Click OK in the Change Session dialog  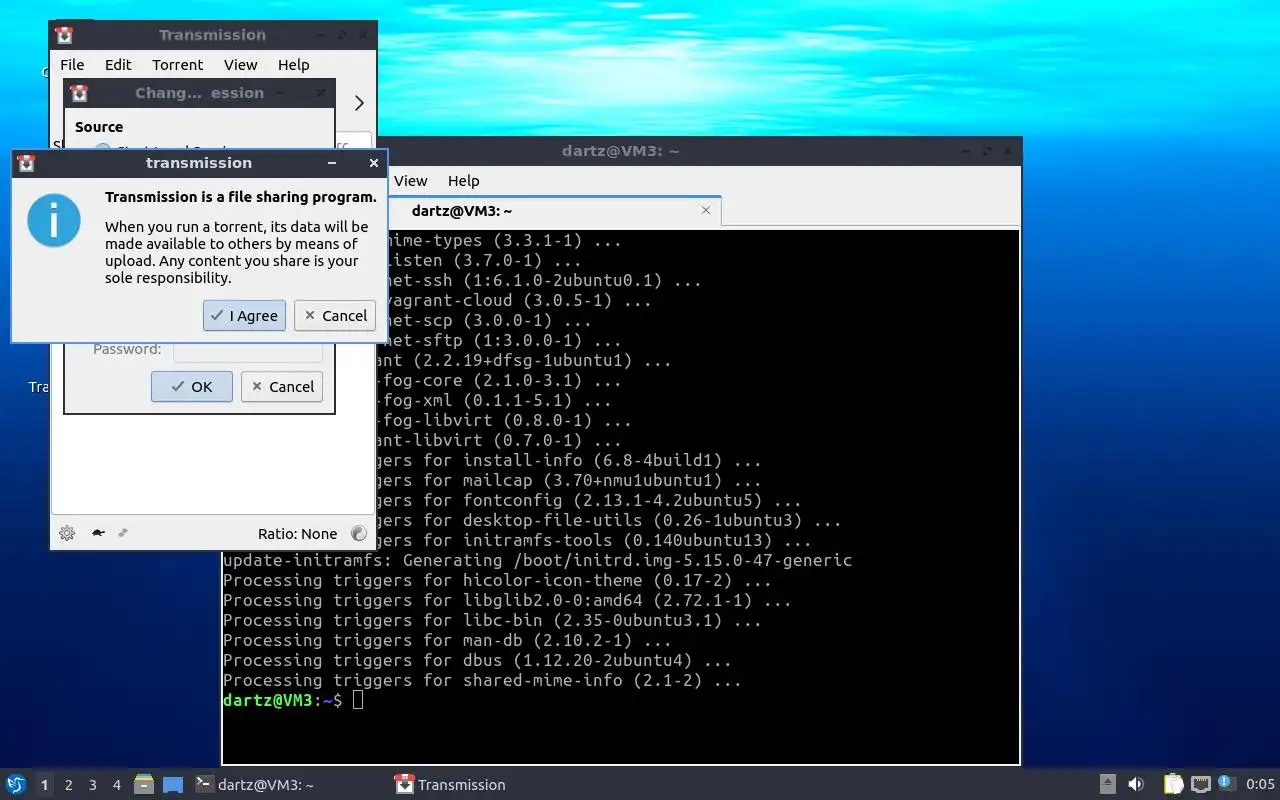pos(192,387)
